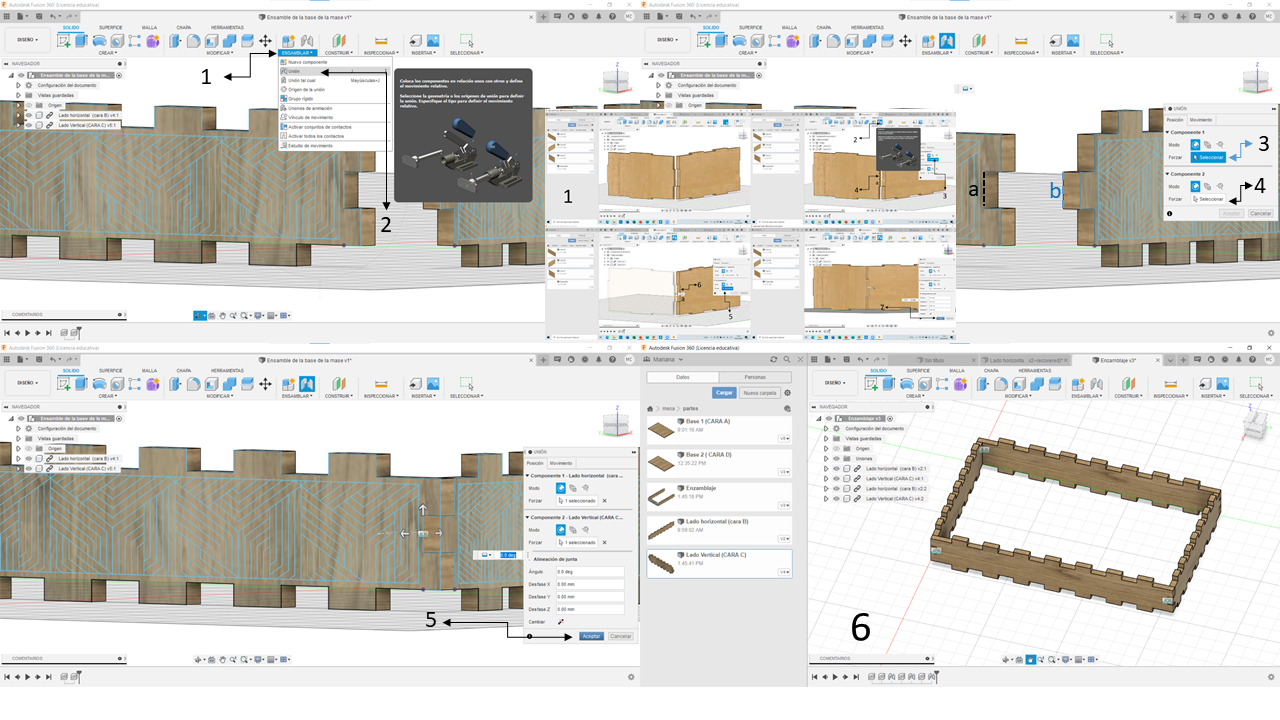
Task: Expand the CREAR menu in top-left window
Action: coord(107,52)
